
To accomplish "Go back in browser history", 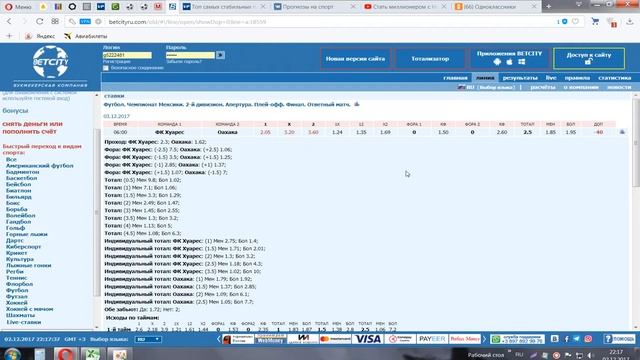I will pyautogui.click(x=9, y=21).
